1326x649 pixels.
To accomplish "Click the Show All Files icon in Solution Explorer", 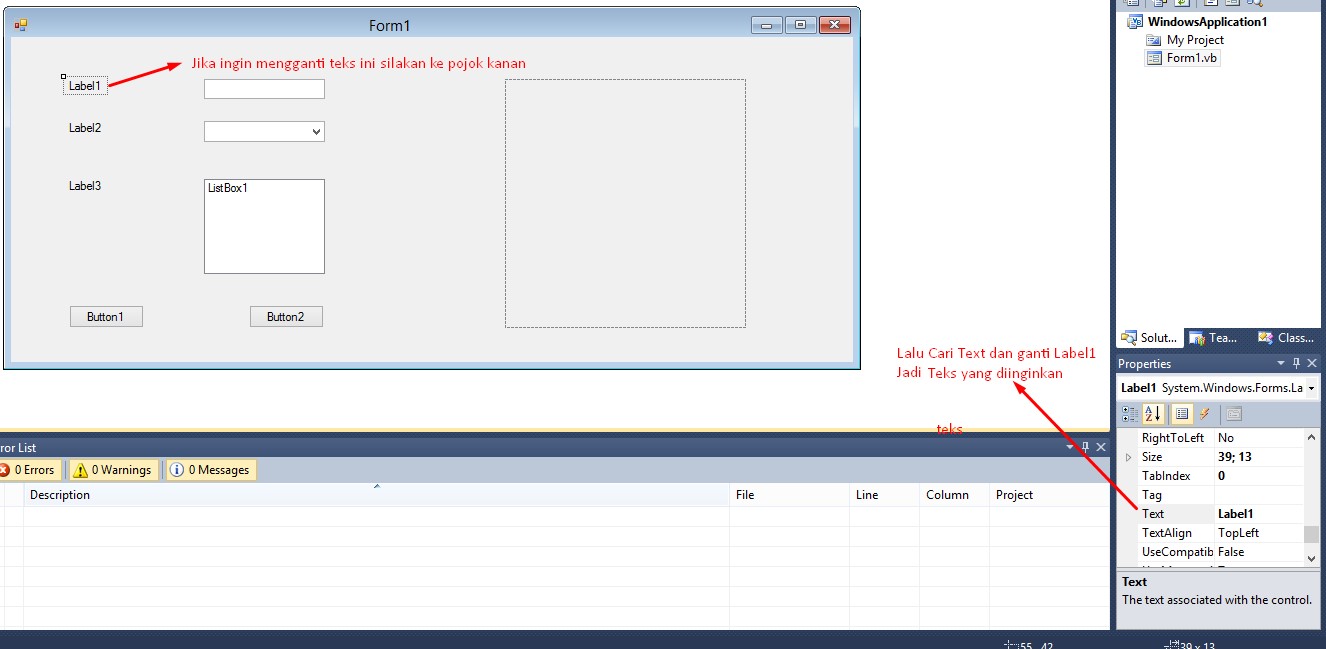I will pos(1158,4).
